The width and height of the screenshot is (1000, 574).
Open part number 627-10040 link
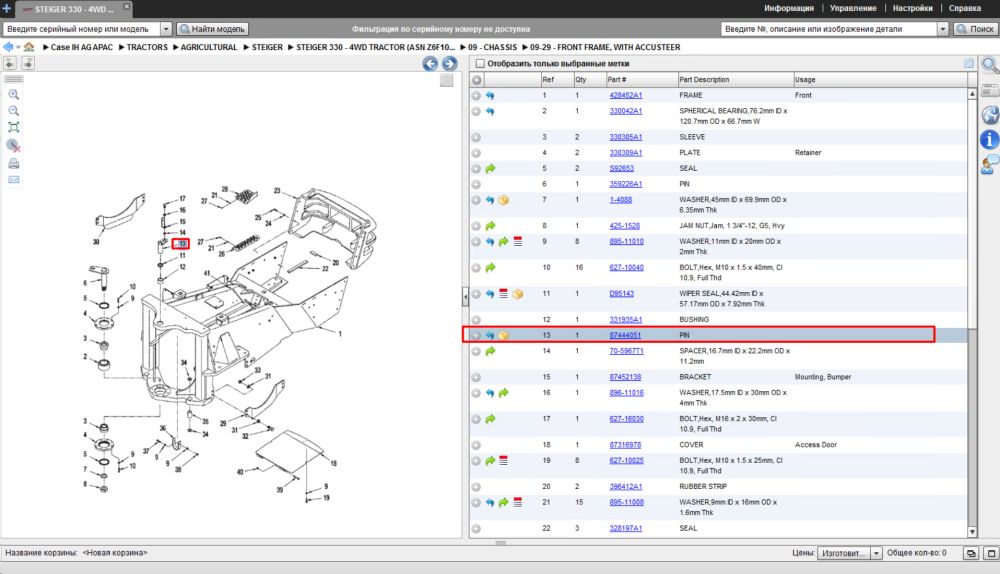[626, 268]
